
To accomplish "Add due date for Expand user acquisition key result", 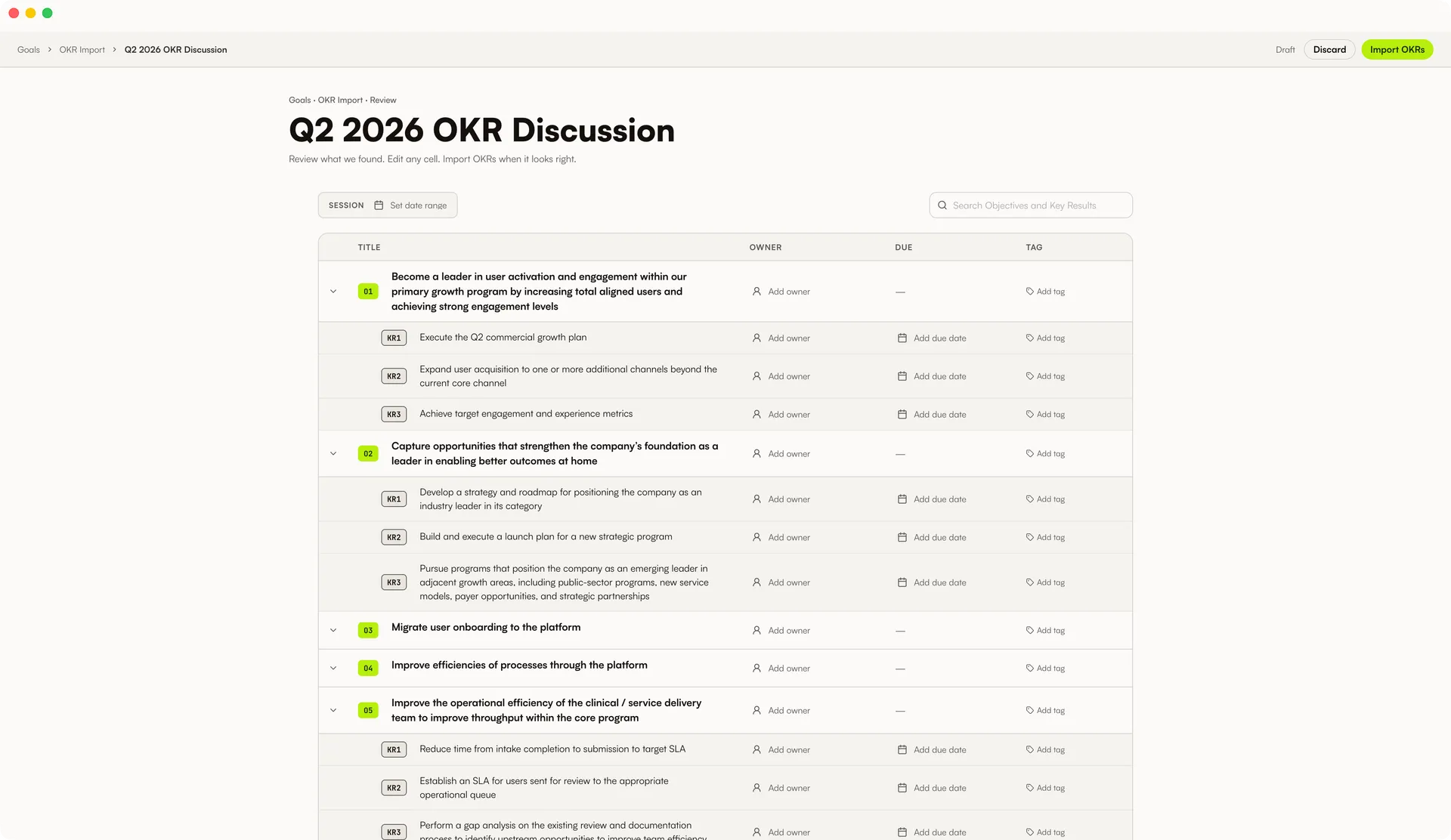I will coord(932,376).
